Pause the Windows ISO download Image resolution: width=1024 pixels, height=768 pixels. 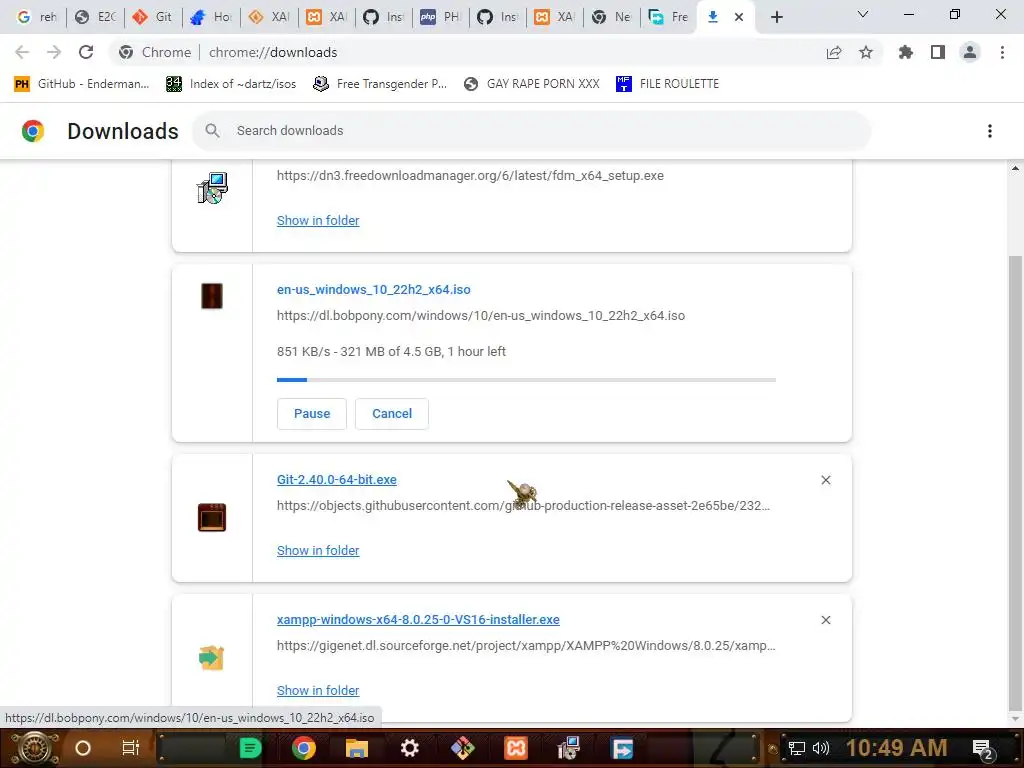coord(312,413)
